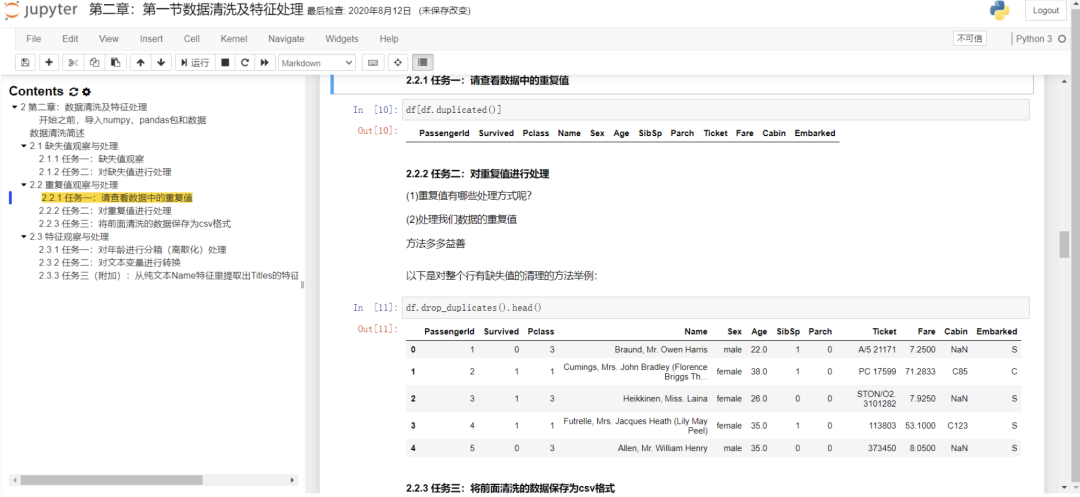Click the notebook vertical scrollbar thumb
The width and height of the screenshot is (1080, 497).
(x=1064, y=245)
